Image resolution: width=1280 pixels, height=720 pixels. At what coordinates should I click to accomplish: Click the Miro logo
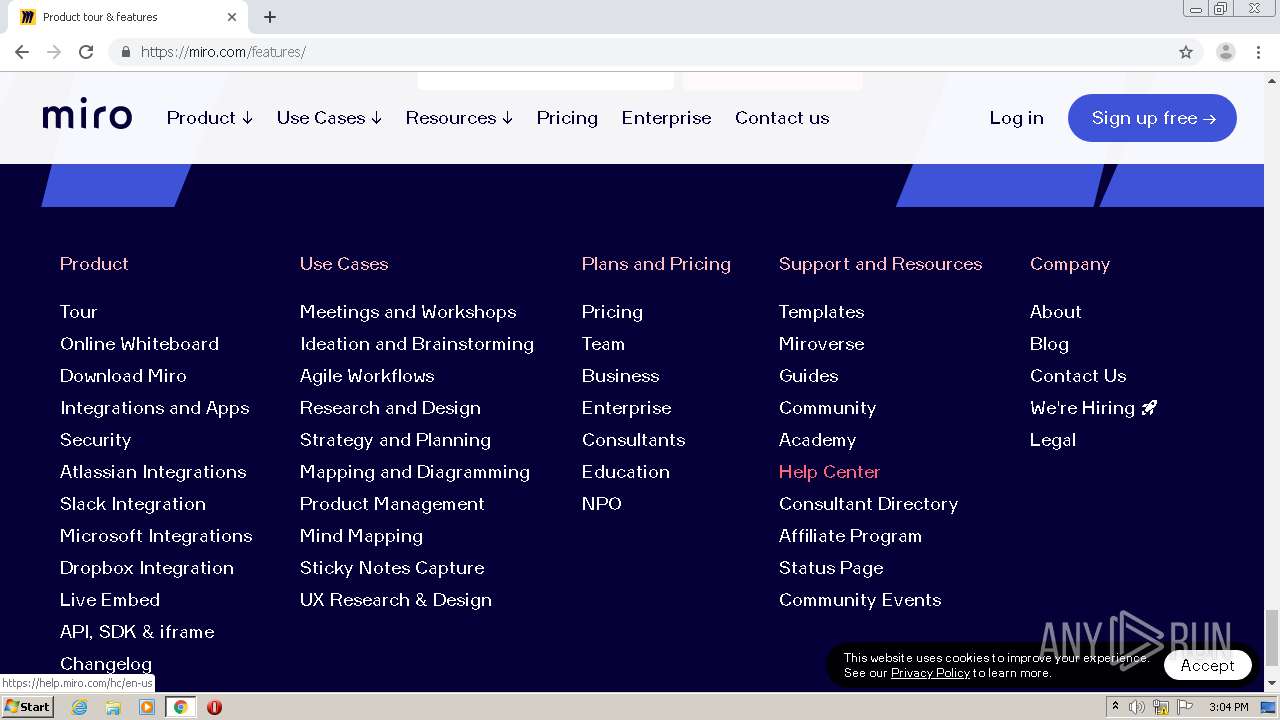point(87,116)
